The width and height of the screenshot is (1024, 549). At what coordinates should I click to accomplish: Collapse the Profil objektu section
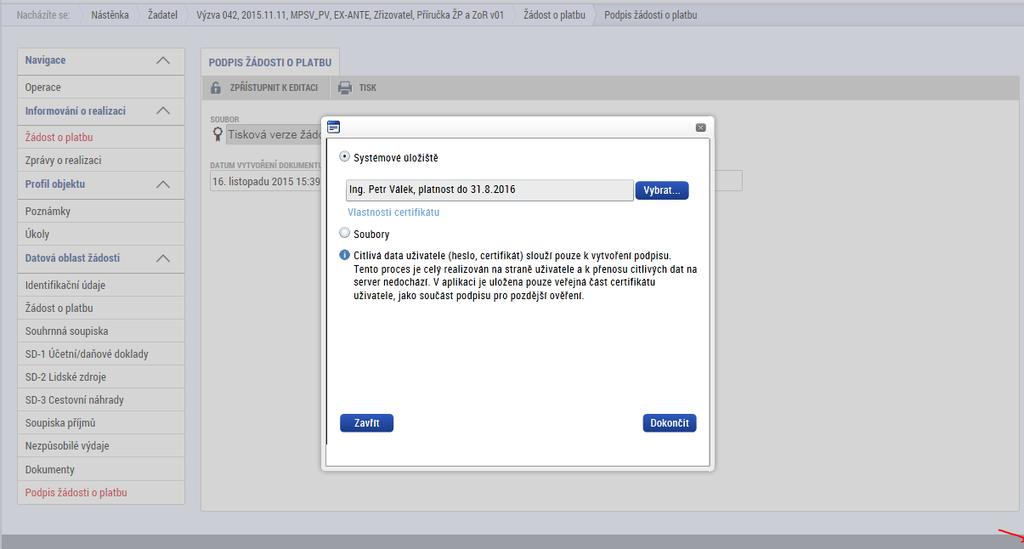tap(163, 184)
